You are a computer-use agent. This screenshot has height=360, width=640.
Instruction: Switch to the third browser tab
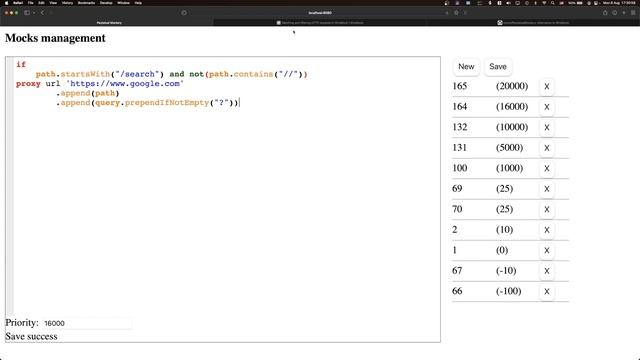click(533, 23)
